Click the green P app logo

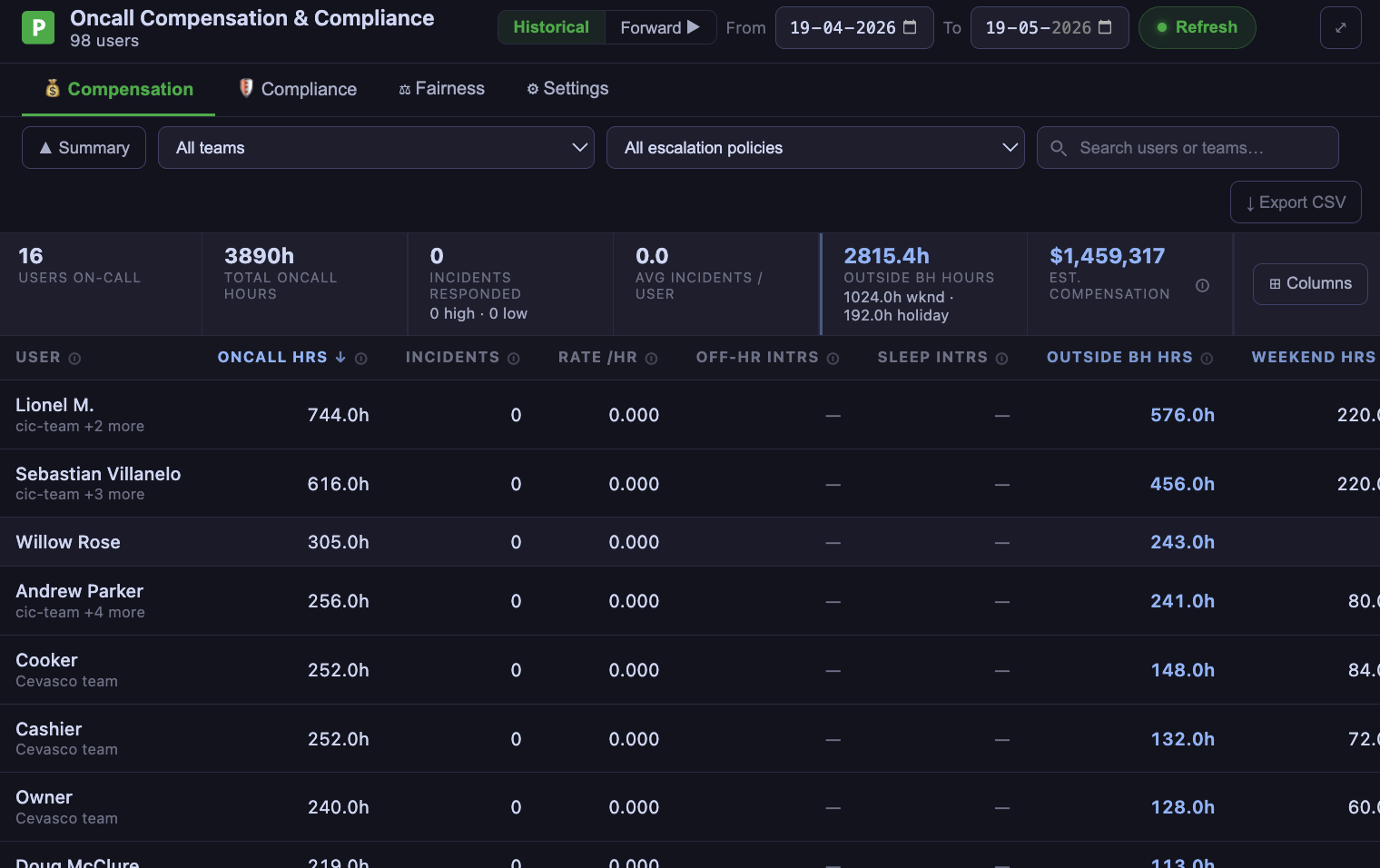click(38, 28)
